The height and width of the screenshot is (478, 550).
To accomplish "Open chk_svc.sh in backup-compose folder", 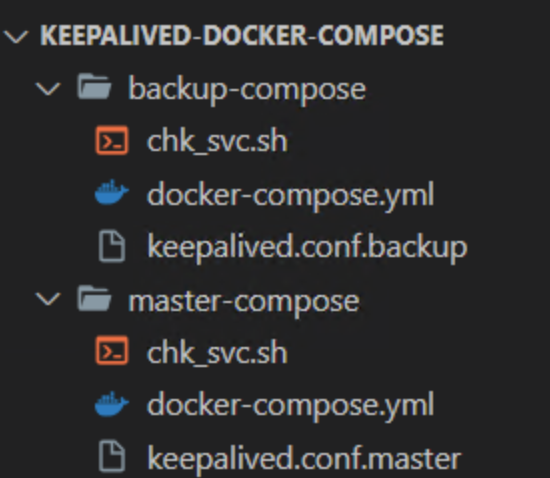I will coord(217,141).
